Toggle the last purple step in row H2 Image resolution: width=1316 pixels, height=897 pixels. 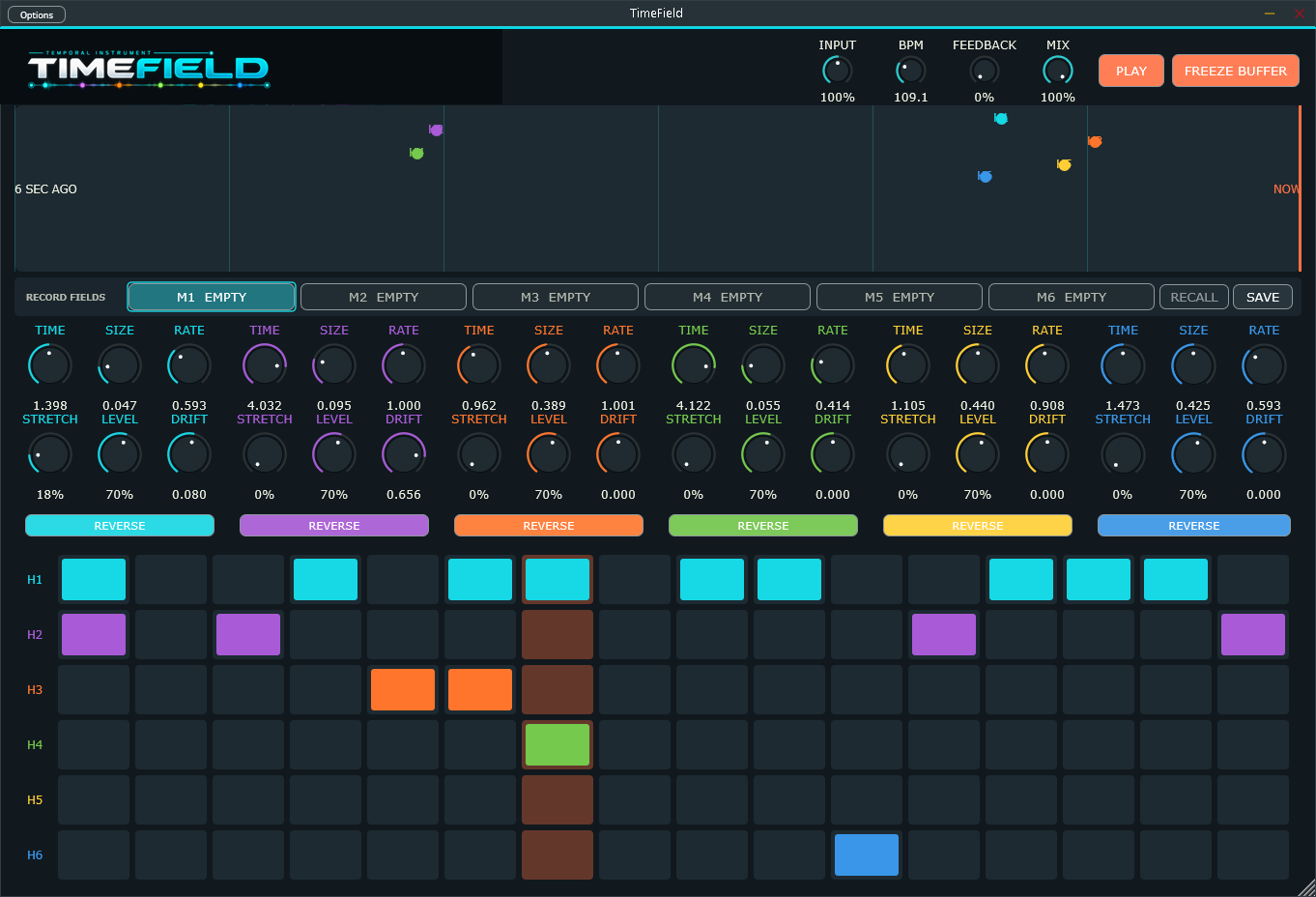(1253, 634)
